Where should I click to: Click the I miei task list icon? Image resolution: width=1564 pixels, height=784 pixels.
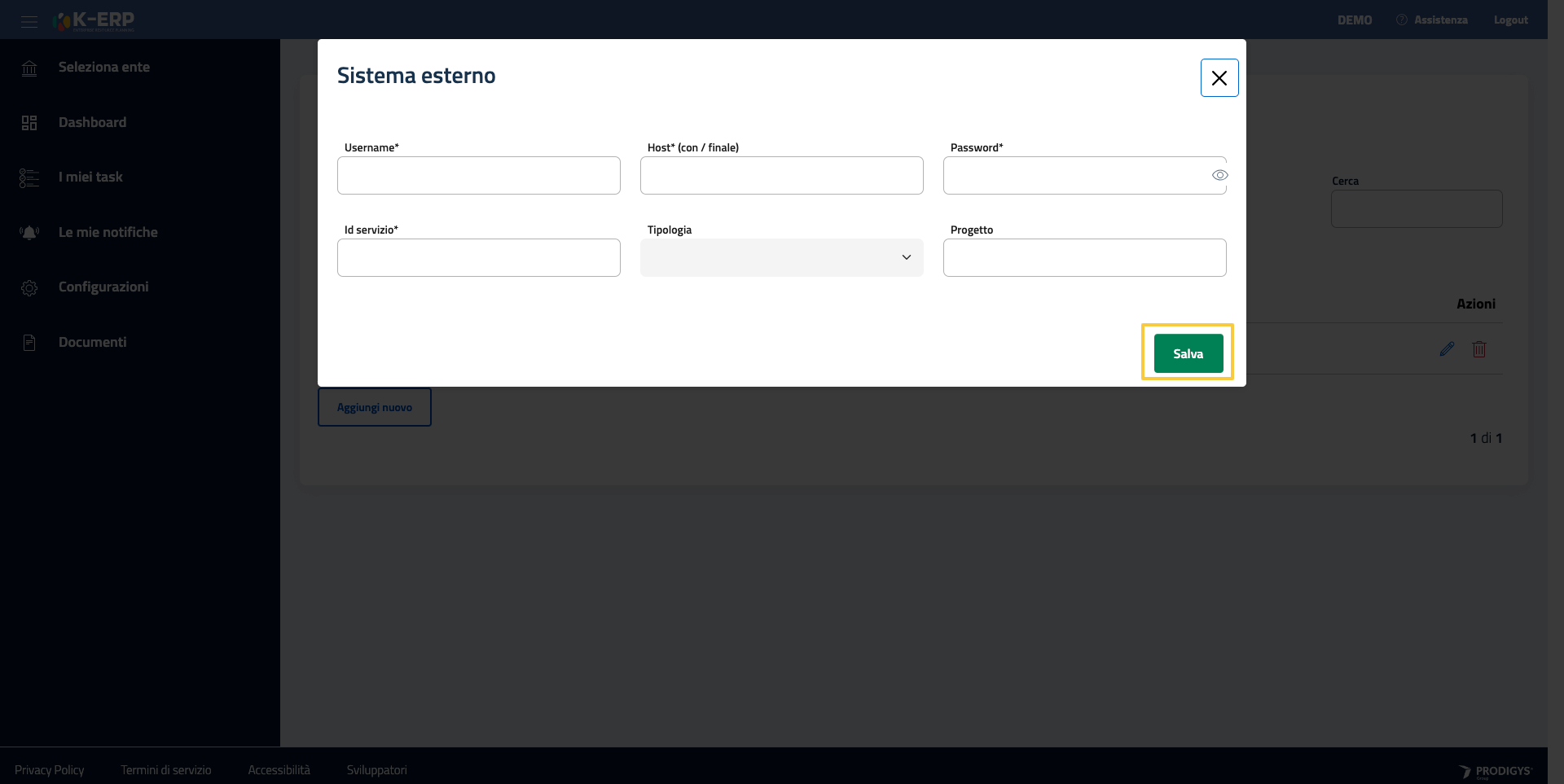coord(29,177)
